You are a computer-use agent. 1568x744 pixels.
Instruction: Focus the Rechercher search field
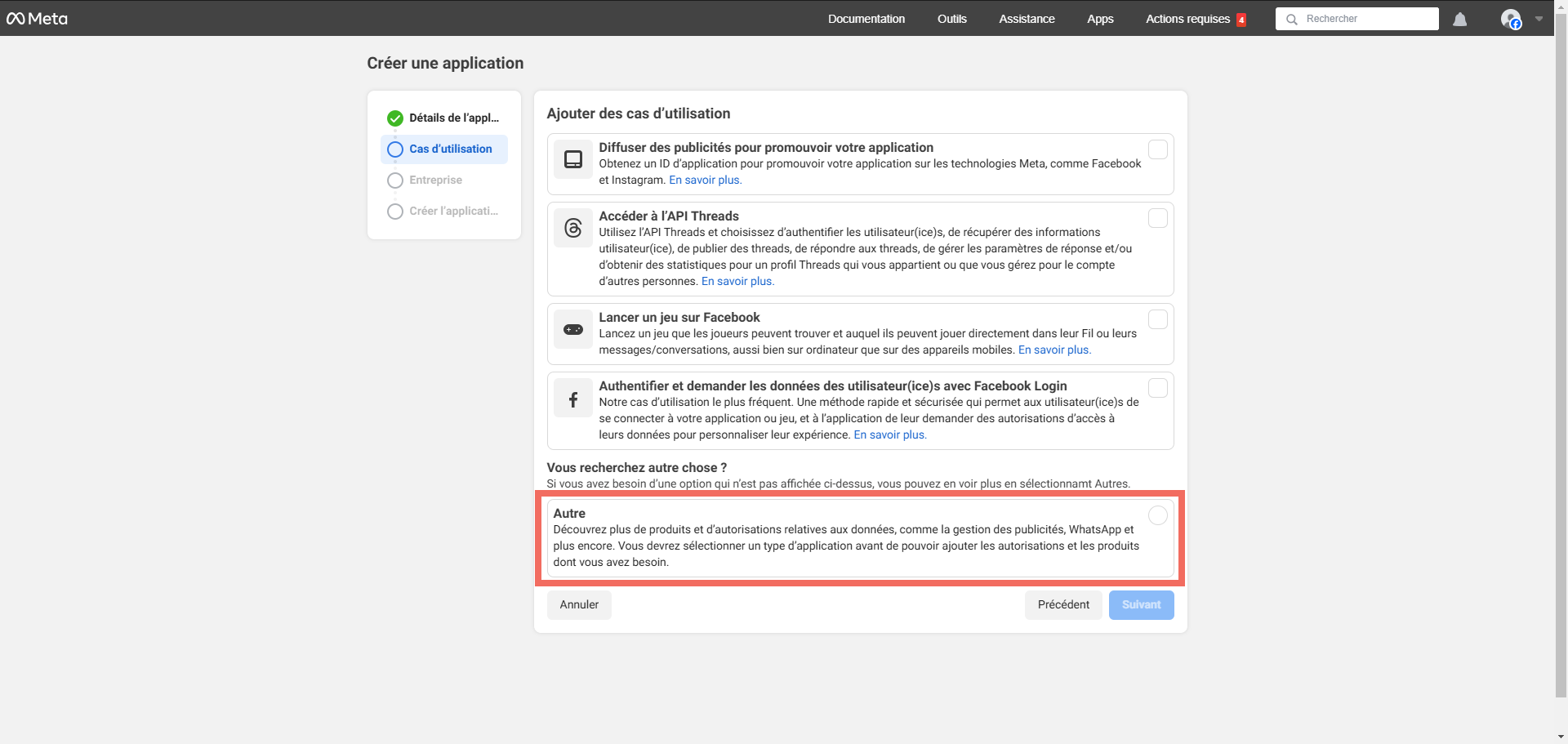coord(1357,19)
